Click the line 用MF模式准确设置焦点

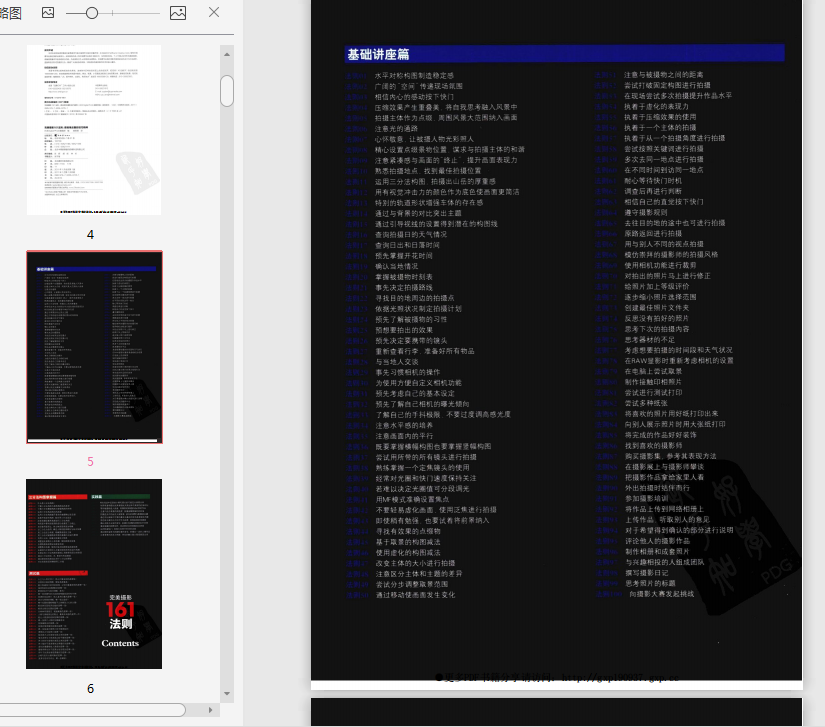pyautogui.click(x=412, y=499)
